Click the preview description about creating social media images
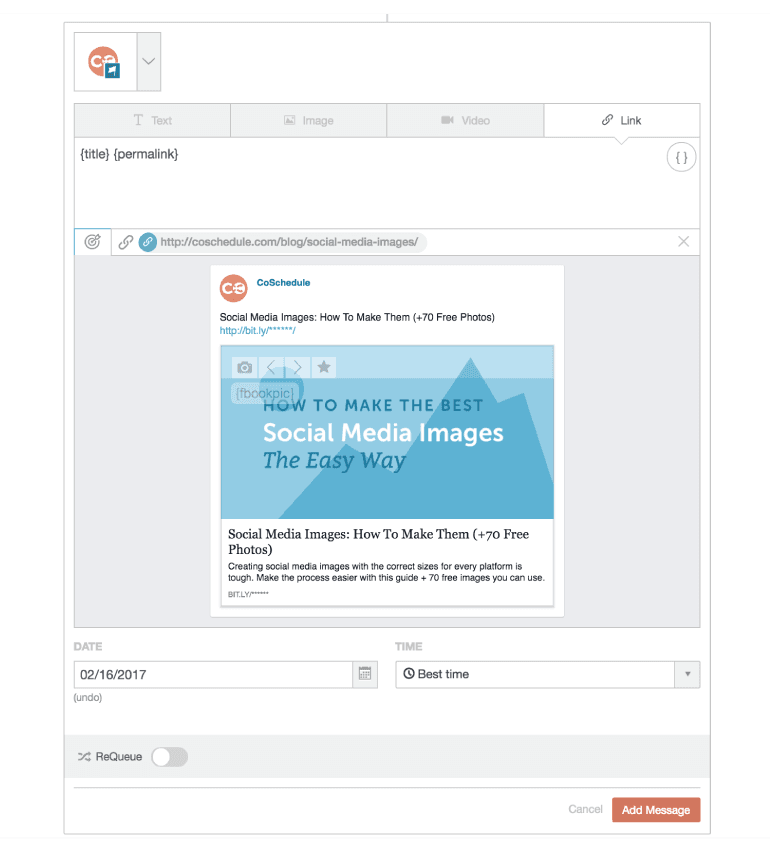770x857 pixels. coord(386,572)
